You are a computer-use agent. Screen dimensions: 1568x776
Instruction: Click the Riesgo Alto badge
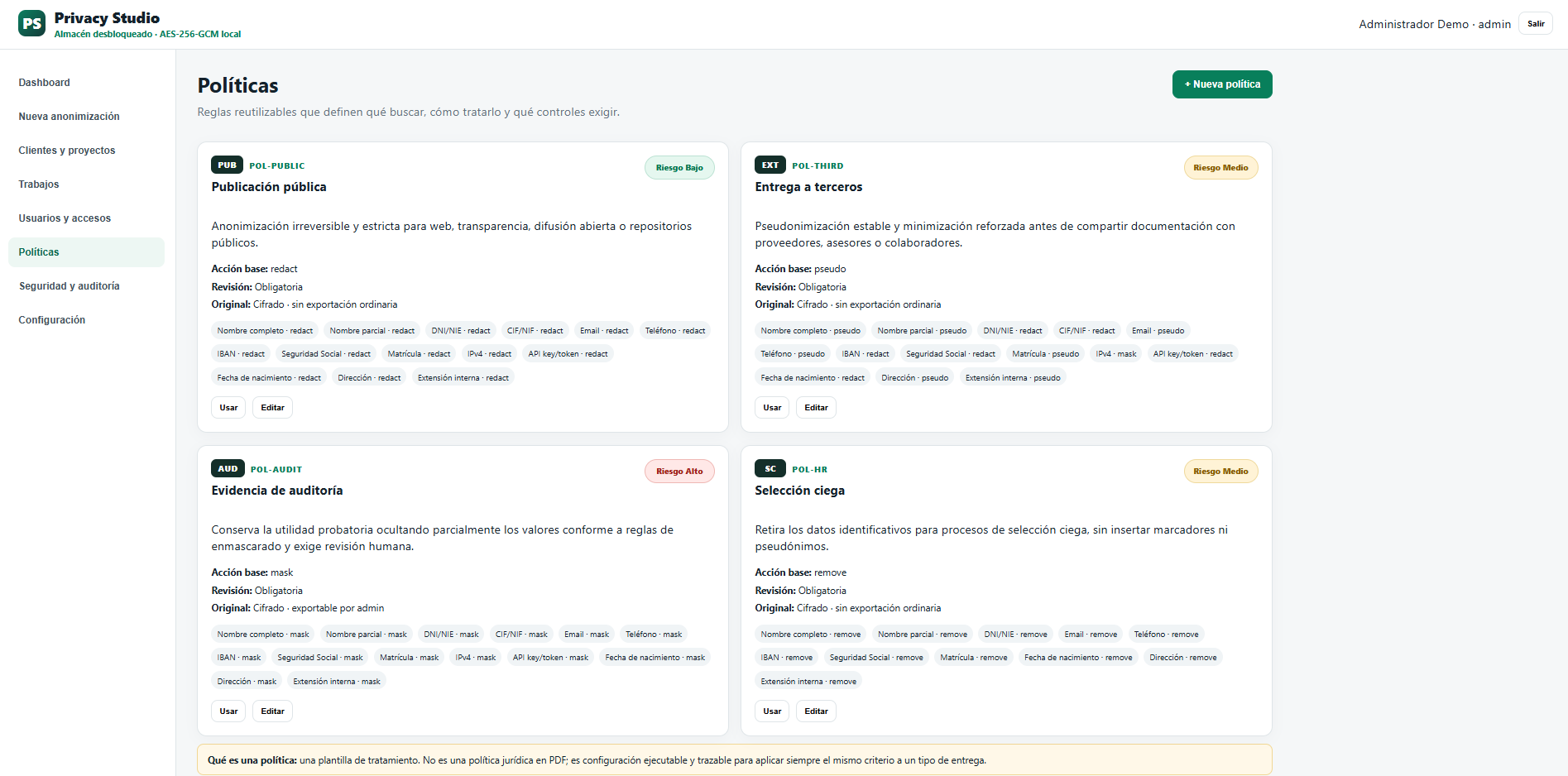(679, 472)
